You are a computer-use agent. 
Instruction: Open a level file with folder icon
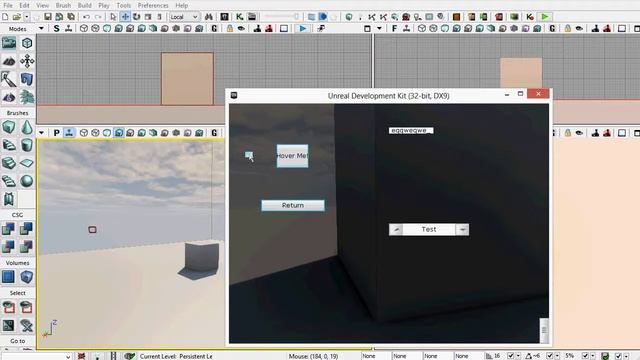point(16,17)
